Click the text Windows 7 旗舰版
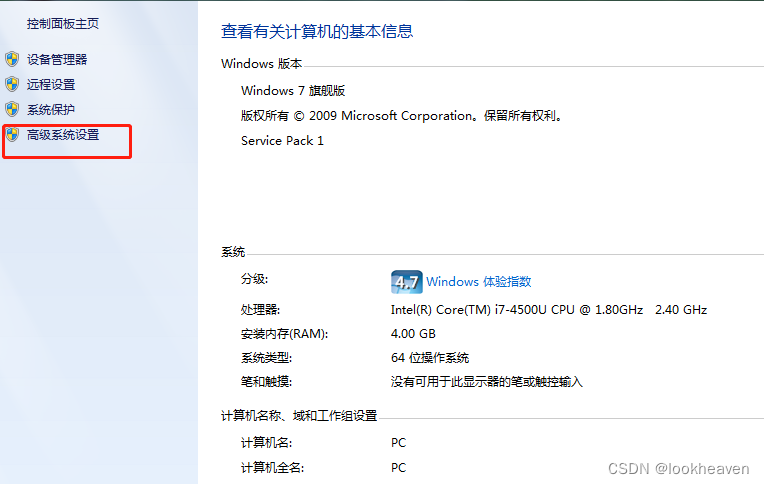 point(293,91)
